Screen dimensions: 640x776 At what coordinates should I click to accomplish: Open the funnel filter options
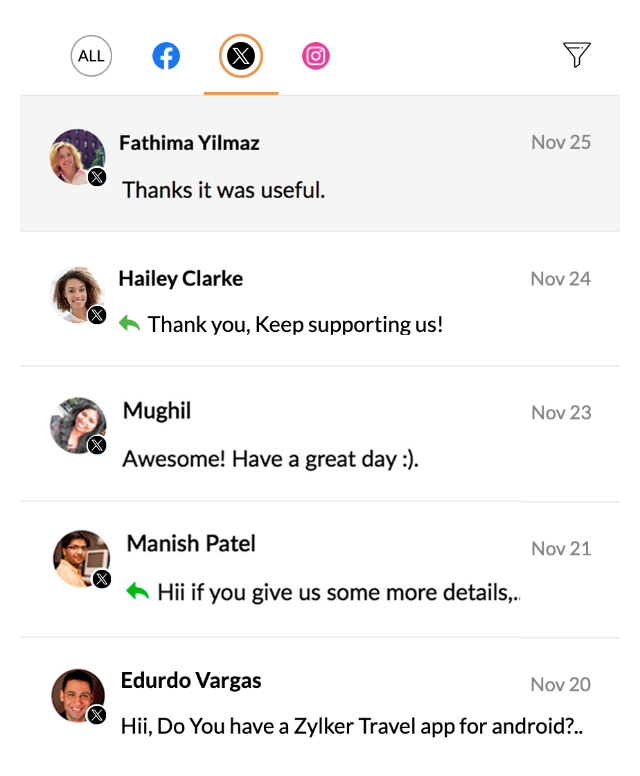(577, 54)
